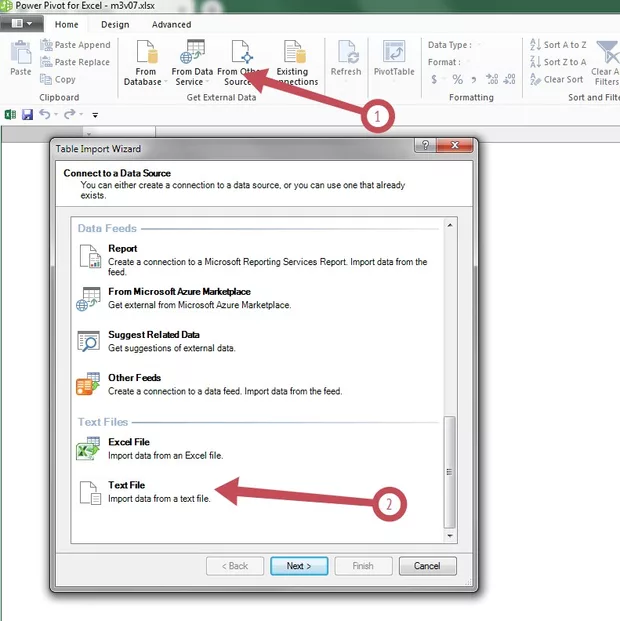Open Existing Connections icon
Viewport: 620px width, 621px height.
pyautogui.click(x=295, y=51)
